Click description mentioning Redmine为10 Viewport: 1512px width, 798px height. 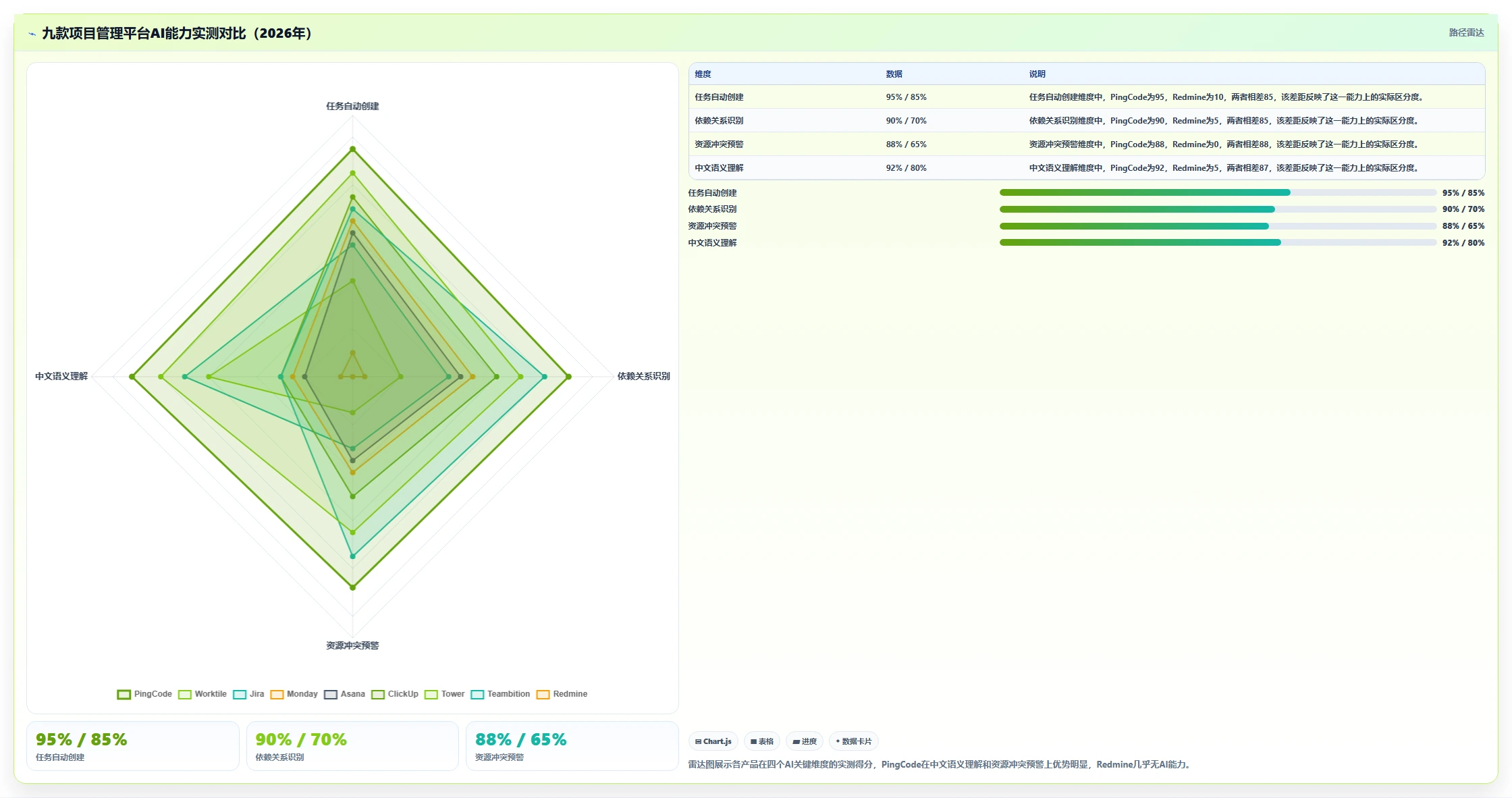click(1227, 97)
